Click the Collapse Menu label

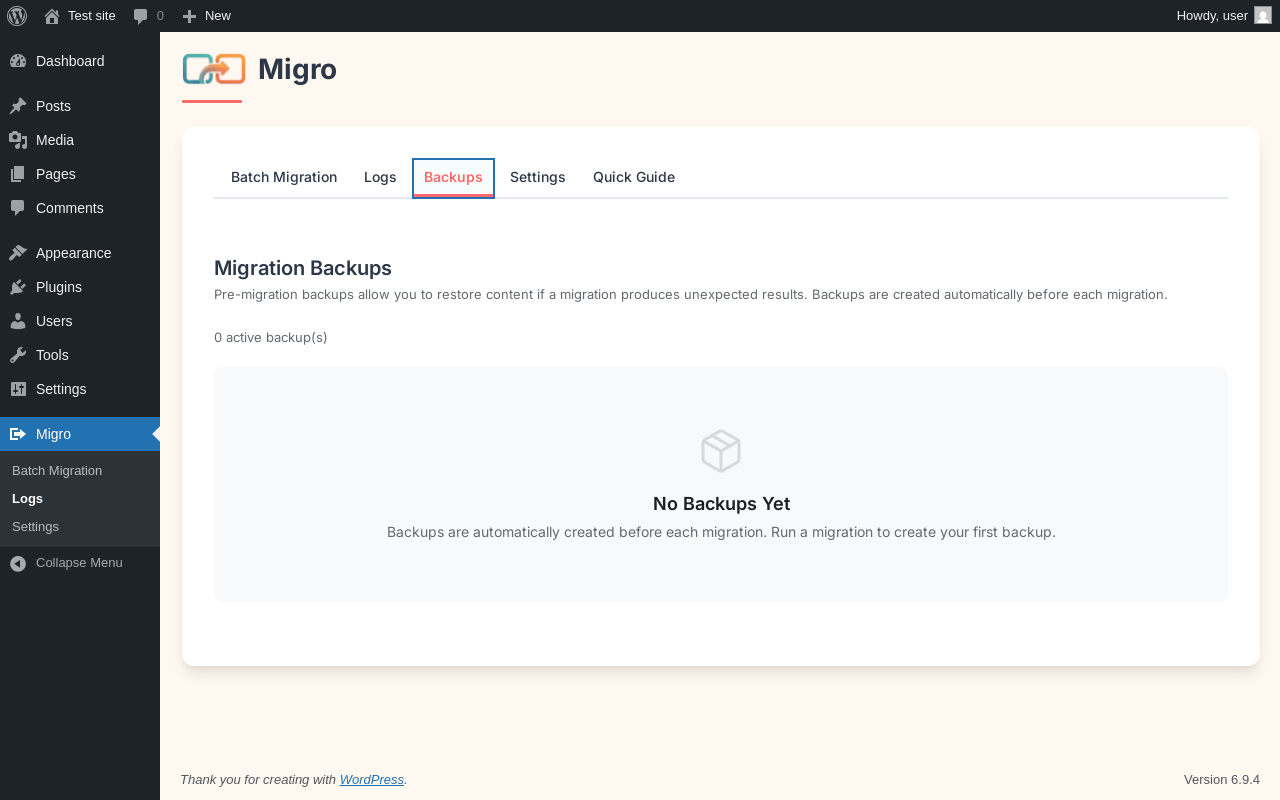(x=79, y=563)
